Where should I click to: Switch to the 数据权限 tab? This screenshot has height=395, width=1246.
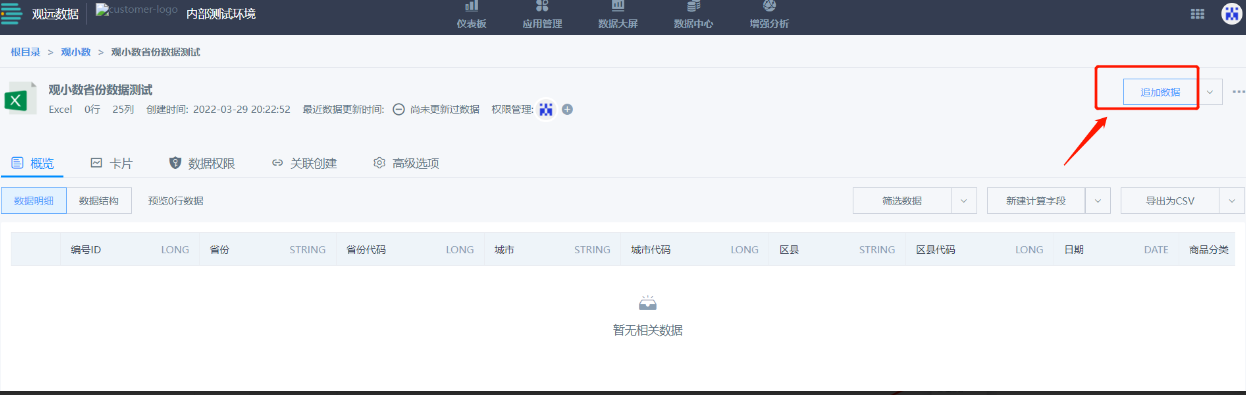(x=202, y=163)
